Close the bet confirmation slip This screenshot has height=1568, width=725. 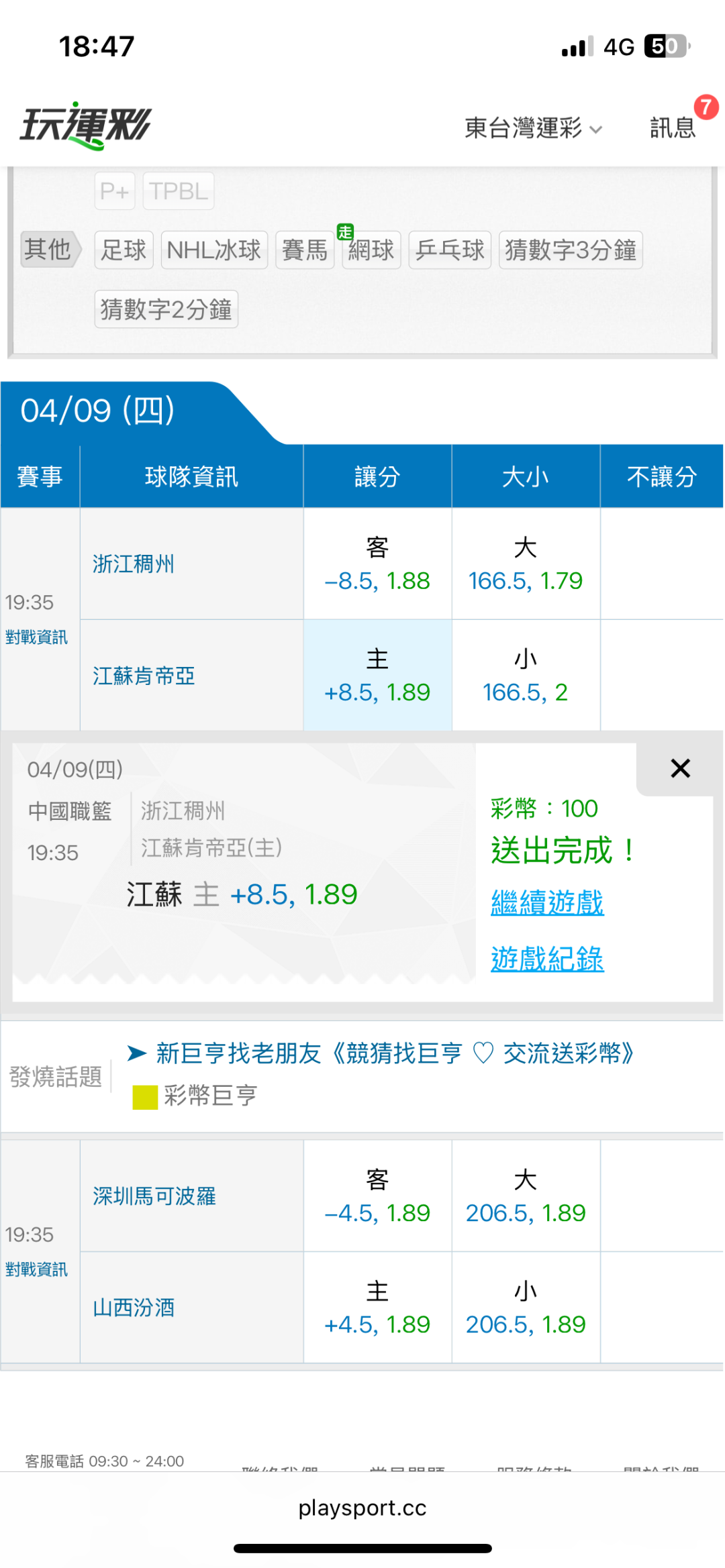click(x=680, y=768)
